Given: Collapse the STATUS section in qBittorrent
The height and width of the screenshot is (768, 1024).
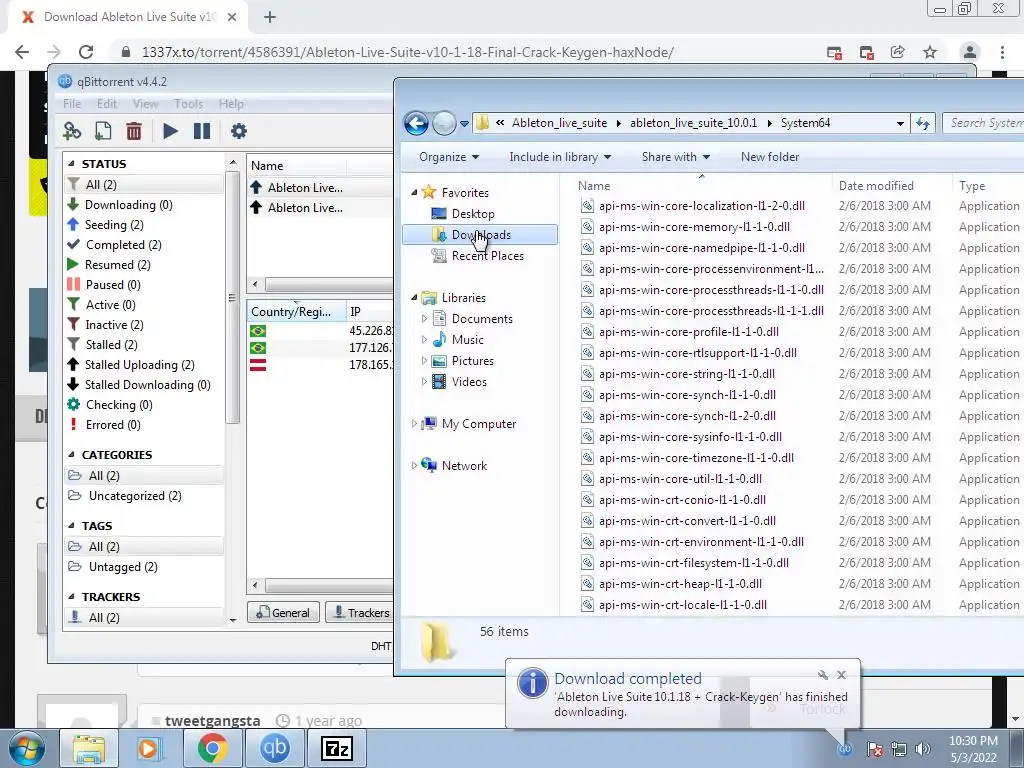Looking at the screenshot, I should tap(71, 164).
